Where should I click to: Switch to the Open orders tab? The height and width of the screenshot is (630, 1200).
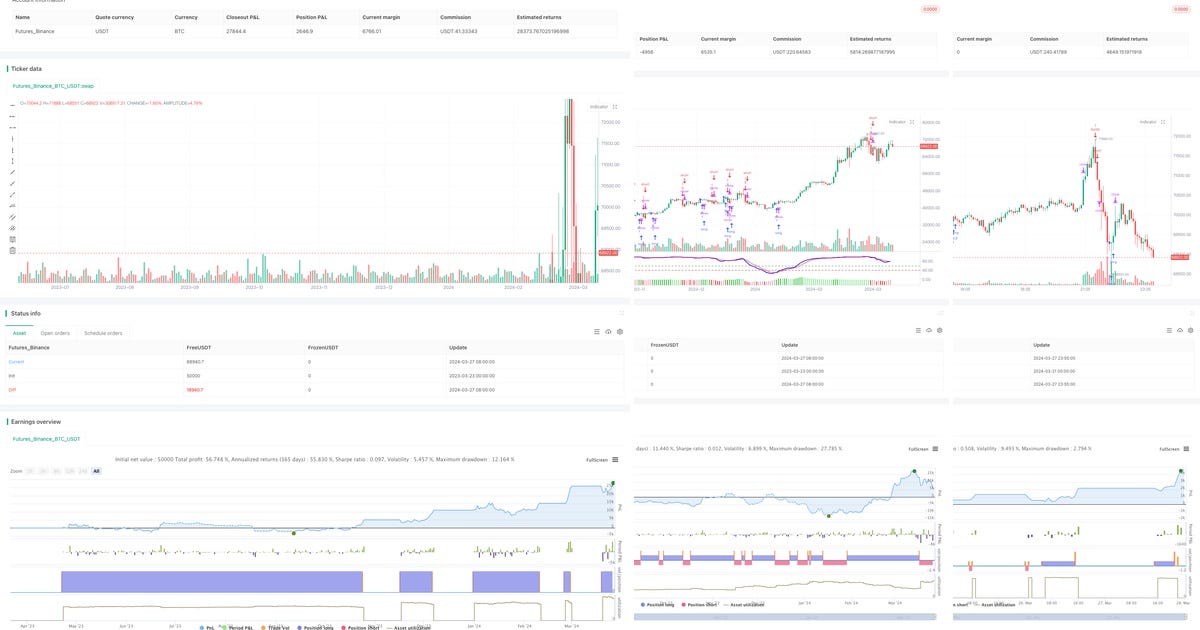(x=55, y=333)
